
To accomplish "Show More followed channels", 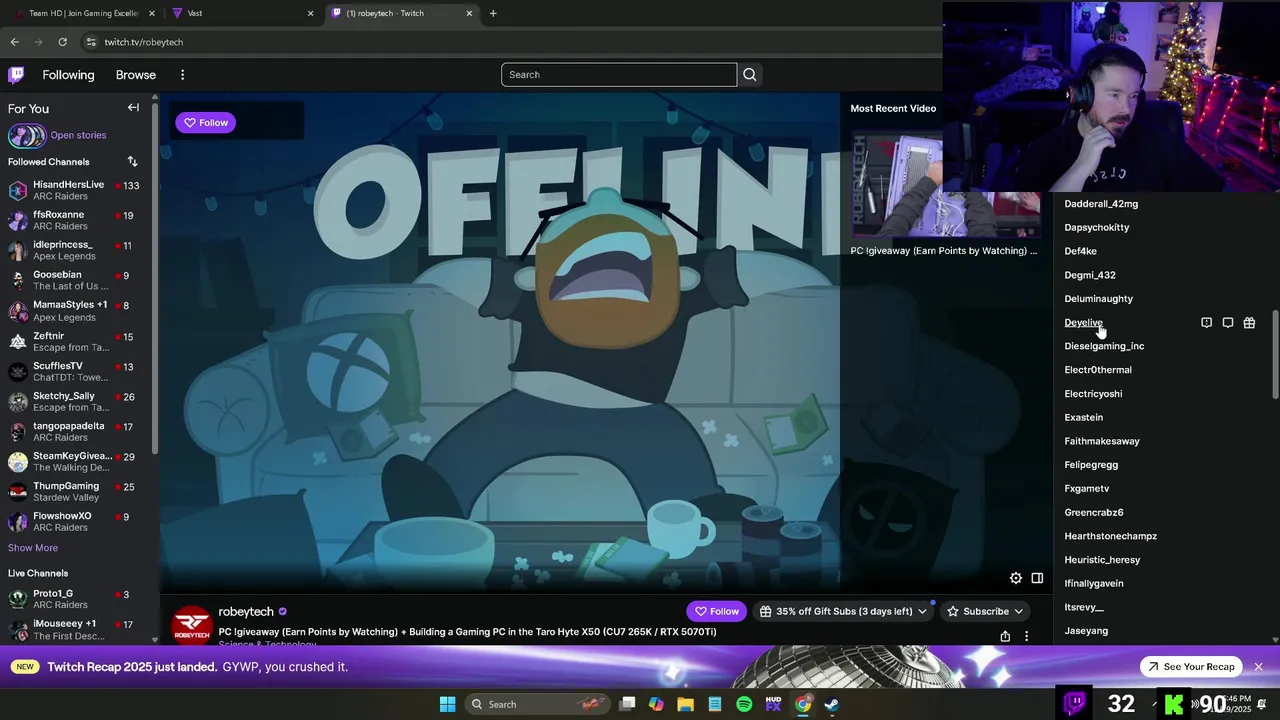I will point(33,548).
